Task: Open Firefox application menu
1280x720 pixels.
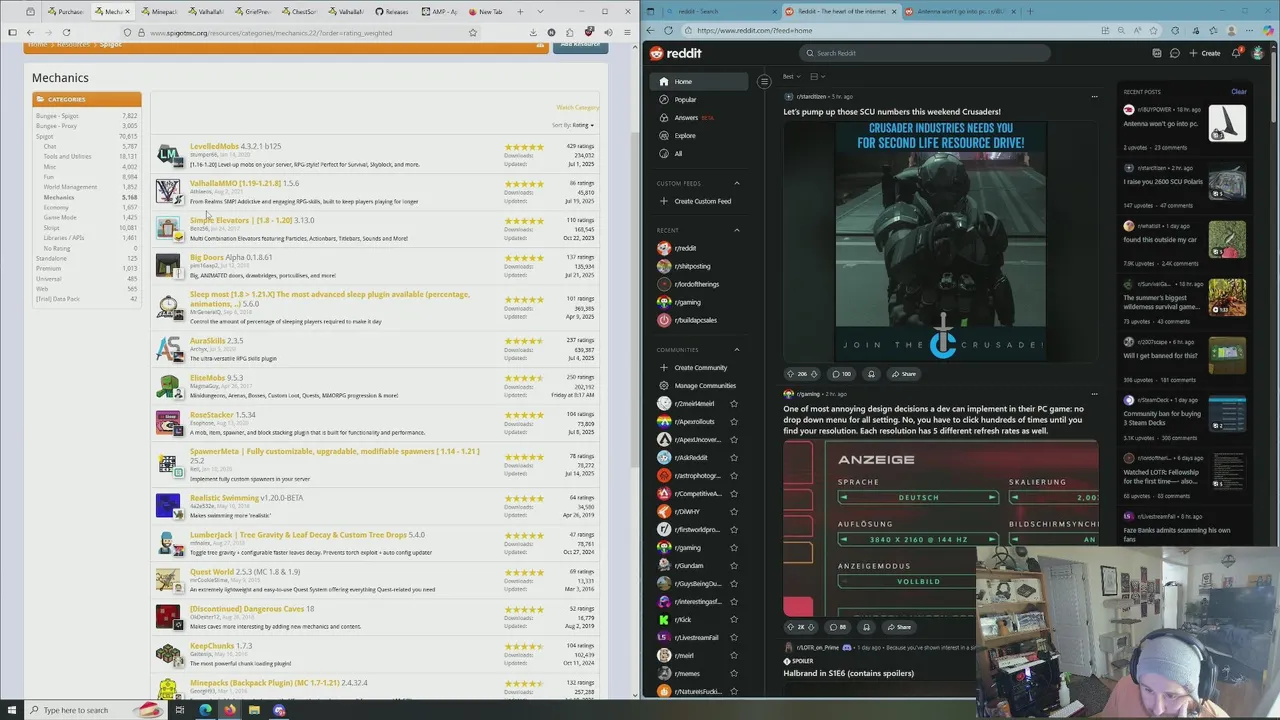Action: [x=625, y=32]
